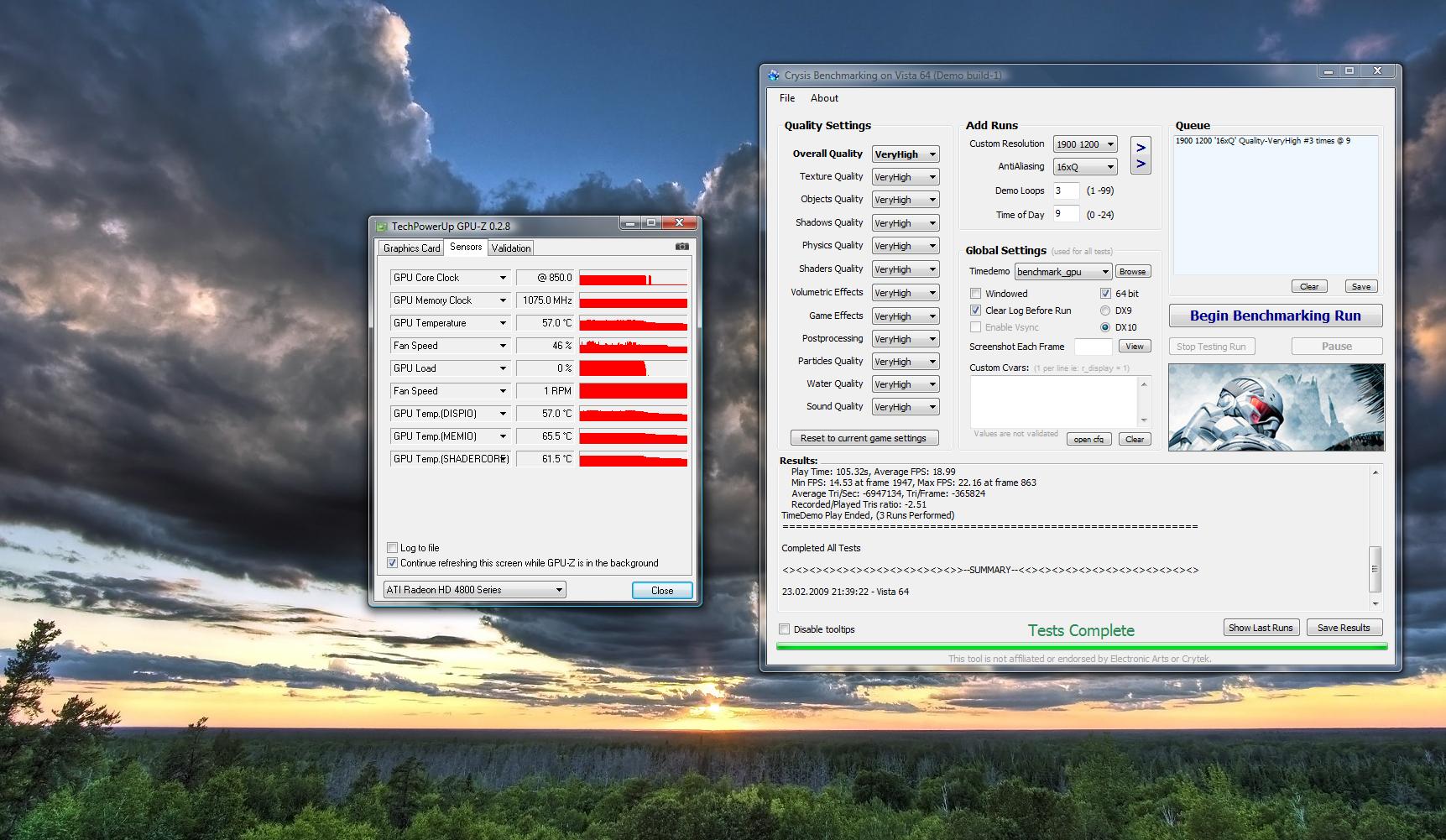
Task: Toggle Clear Log Before Run checkbox
Action: [x=975, y=310]
